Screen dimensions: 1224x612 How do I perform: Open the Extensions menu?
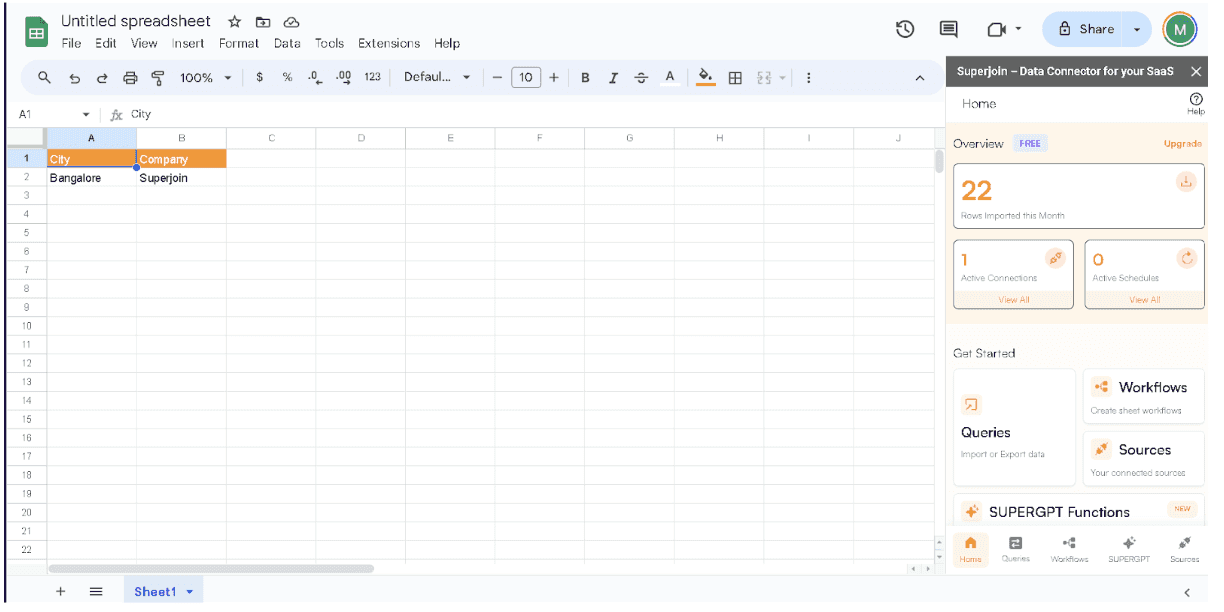(389, 44)
